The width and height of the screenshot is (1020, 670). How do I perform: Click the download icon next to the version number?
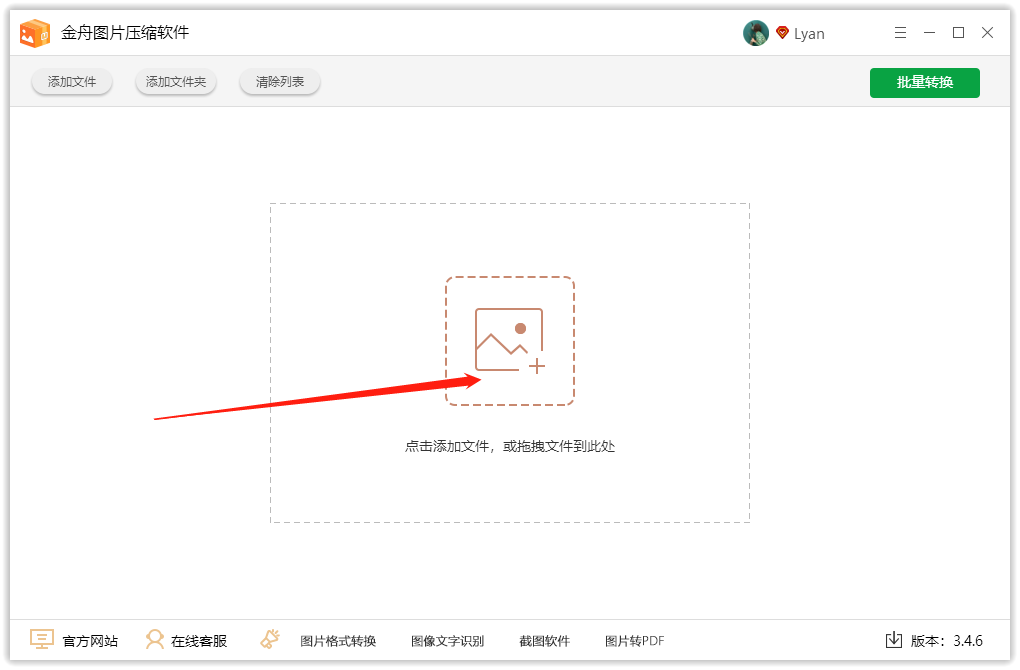click(x=893, y=640)
